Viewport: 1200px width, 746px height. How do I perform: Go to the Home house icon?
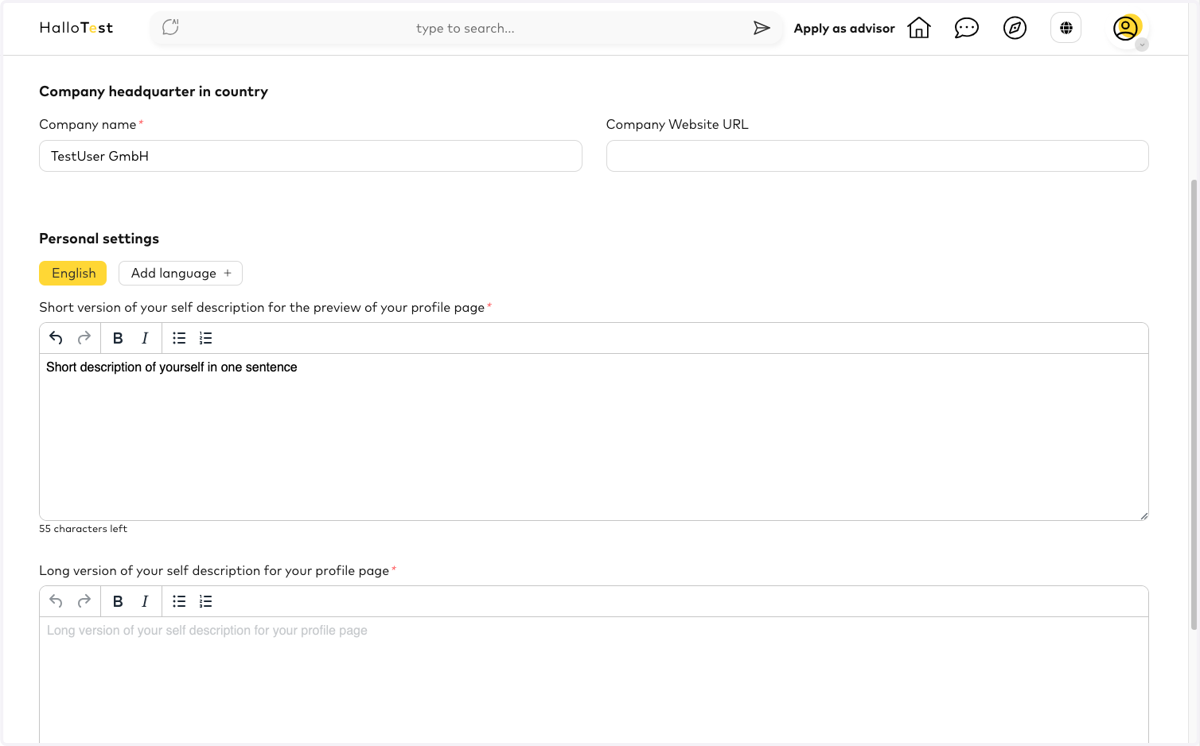coord(919,28)
